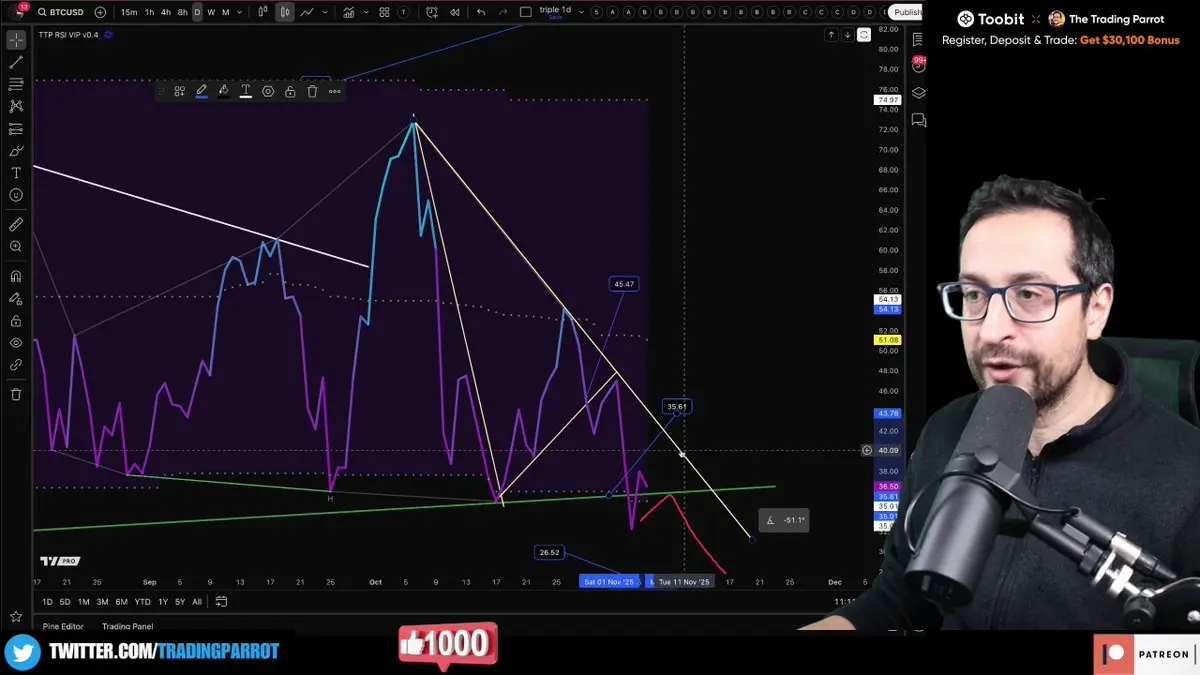Open the watchlist panel icon
The height and width of the screenshot is (675, 1200).
click(x=918, y=39)
